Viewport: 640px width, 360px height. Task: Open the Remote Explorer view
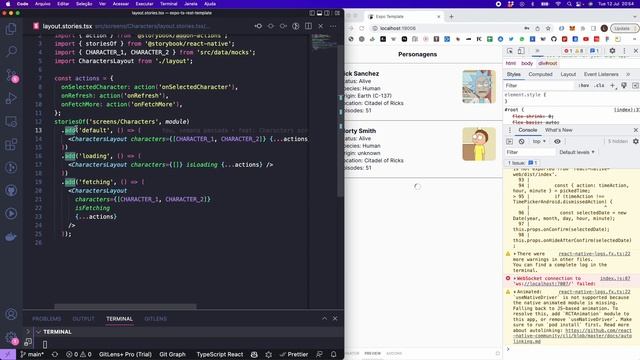(x=11, y=121)
